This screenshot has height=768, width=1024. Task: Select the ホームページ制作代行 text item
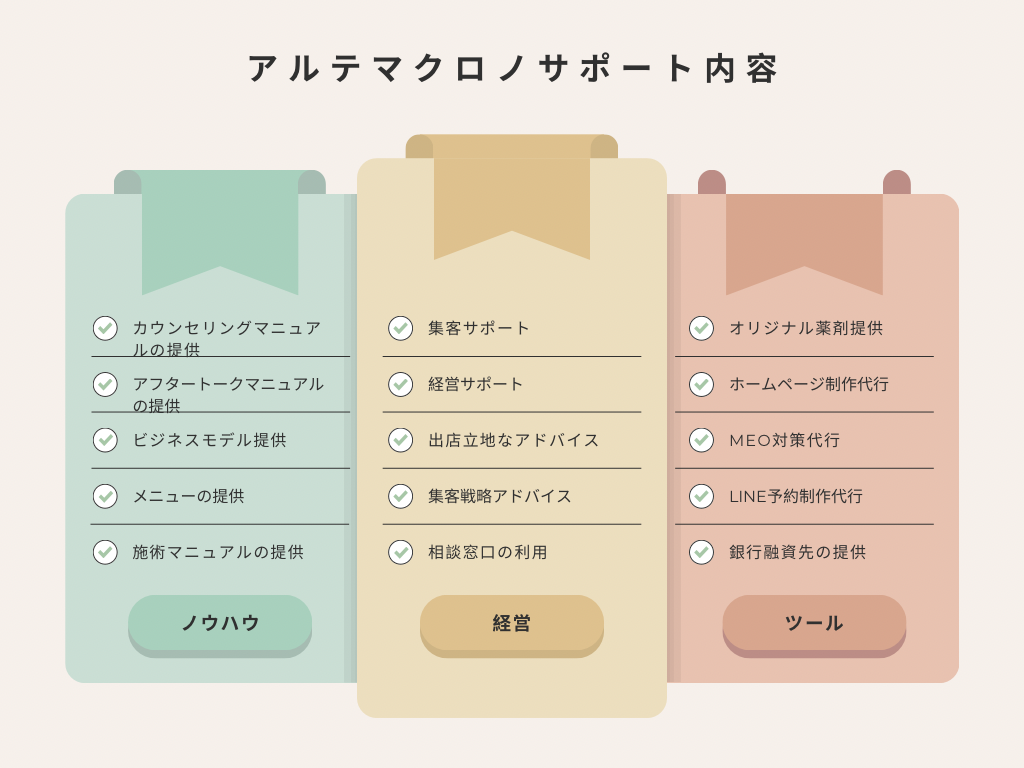click(x=808, y=384)
